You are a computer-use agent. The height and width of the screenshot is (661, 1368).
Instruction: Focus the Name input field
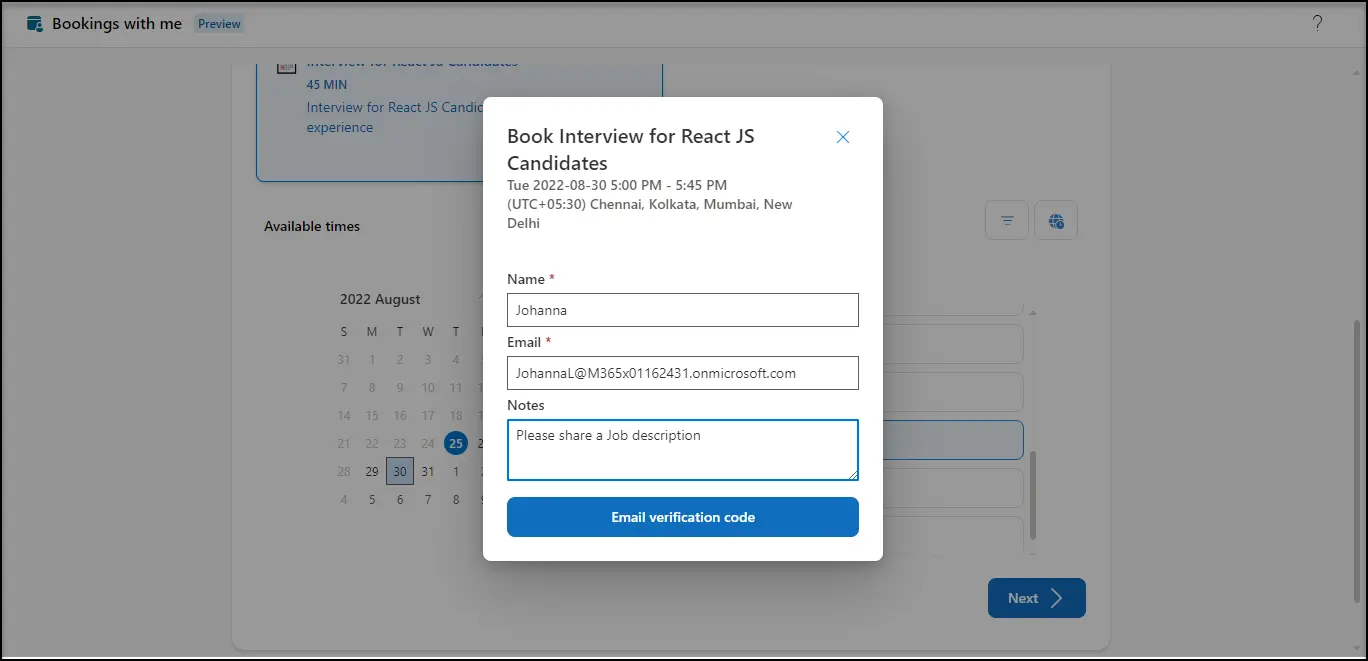(682, 310)
